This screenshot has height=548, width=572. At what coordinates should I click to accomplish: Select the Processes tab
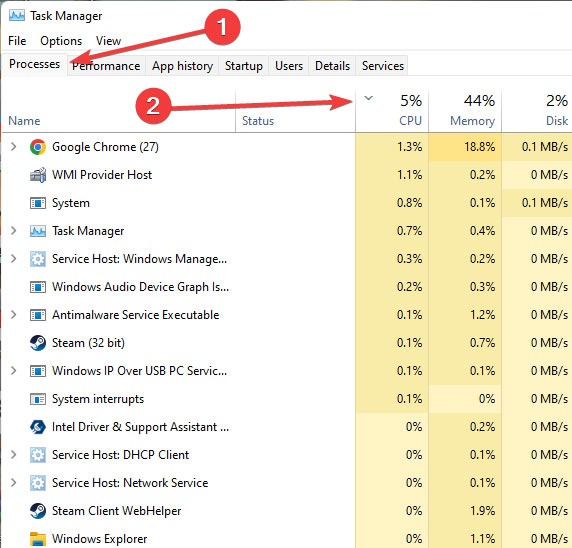tap(35, 64)
